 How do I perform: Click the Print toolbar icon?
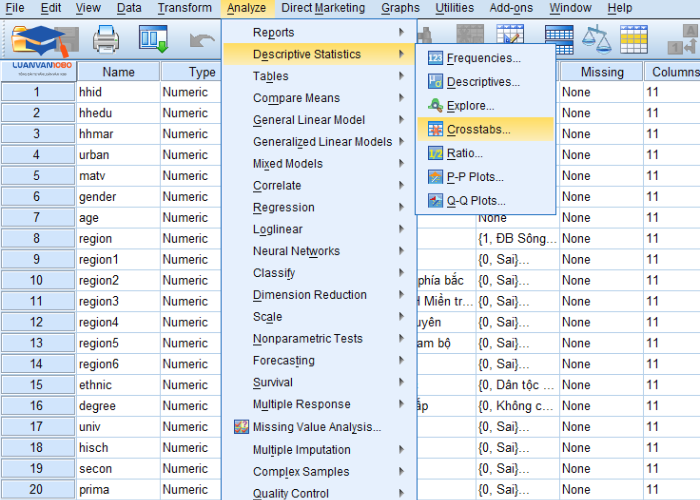coord(106,40)
